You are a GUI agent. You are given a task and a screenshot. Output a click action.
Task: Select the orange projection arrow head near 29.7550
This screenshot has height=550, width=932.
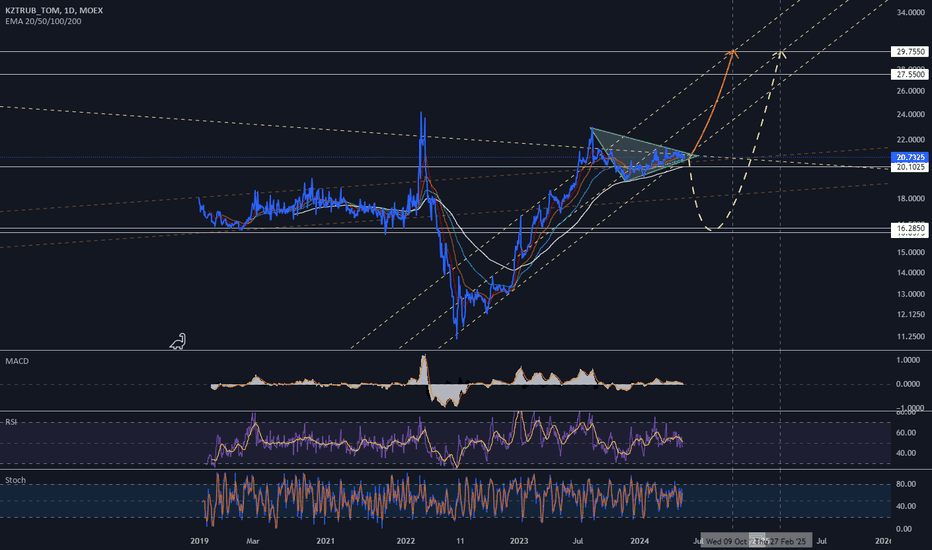click(733, 54)
